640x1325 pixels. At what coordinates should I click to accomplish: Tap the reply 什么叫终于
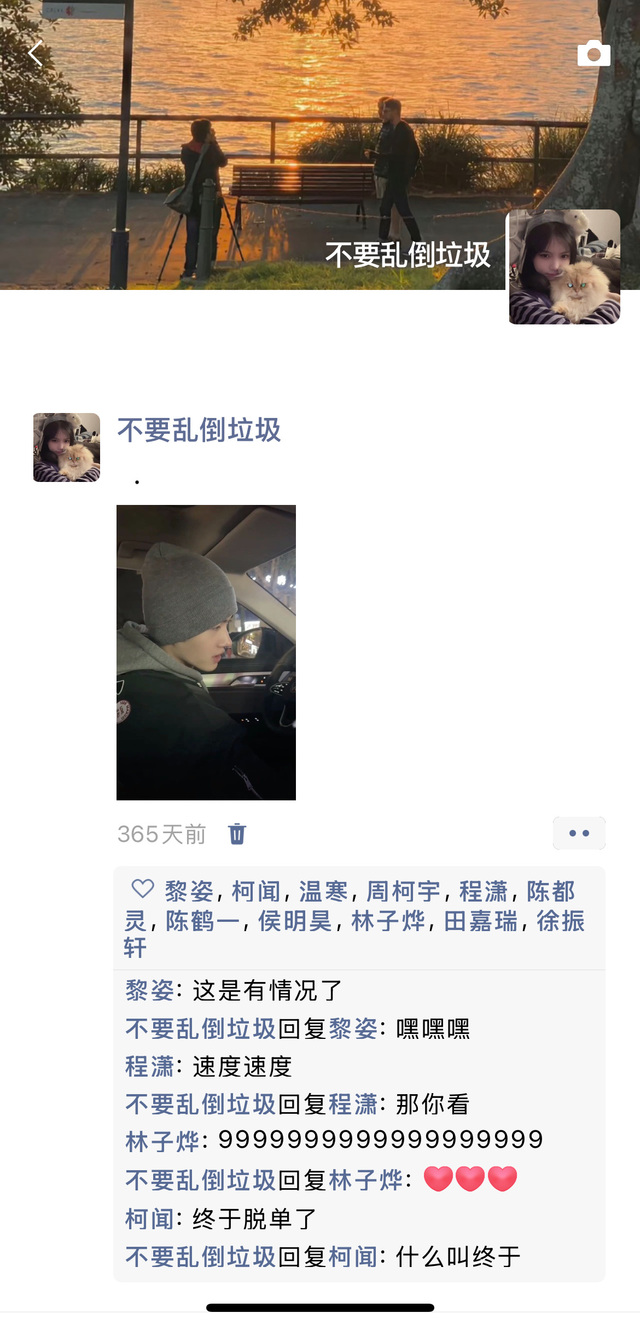458,1257
